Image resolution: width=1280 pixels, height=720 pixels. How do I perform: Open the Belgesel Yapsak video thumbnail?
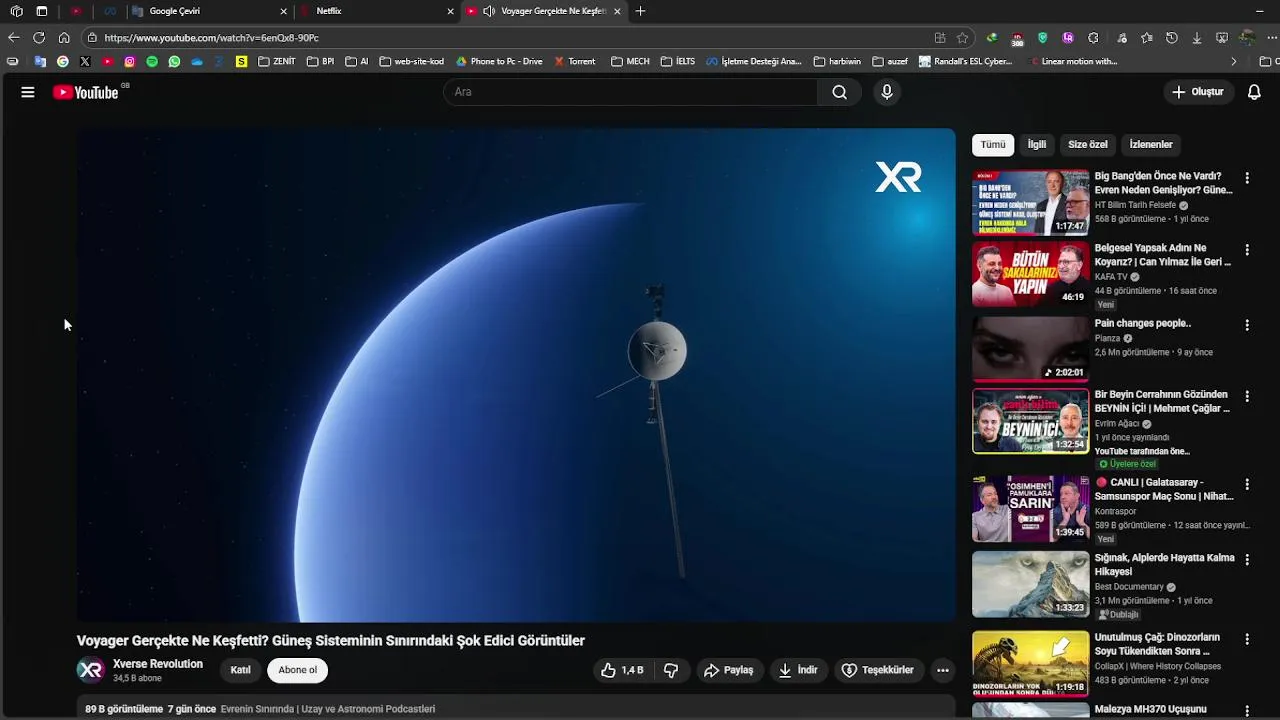pos(1031,274)
